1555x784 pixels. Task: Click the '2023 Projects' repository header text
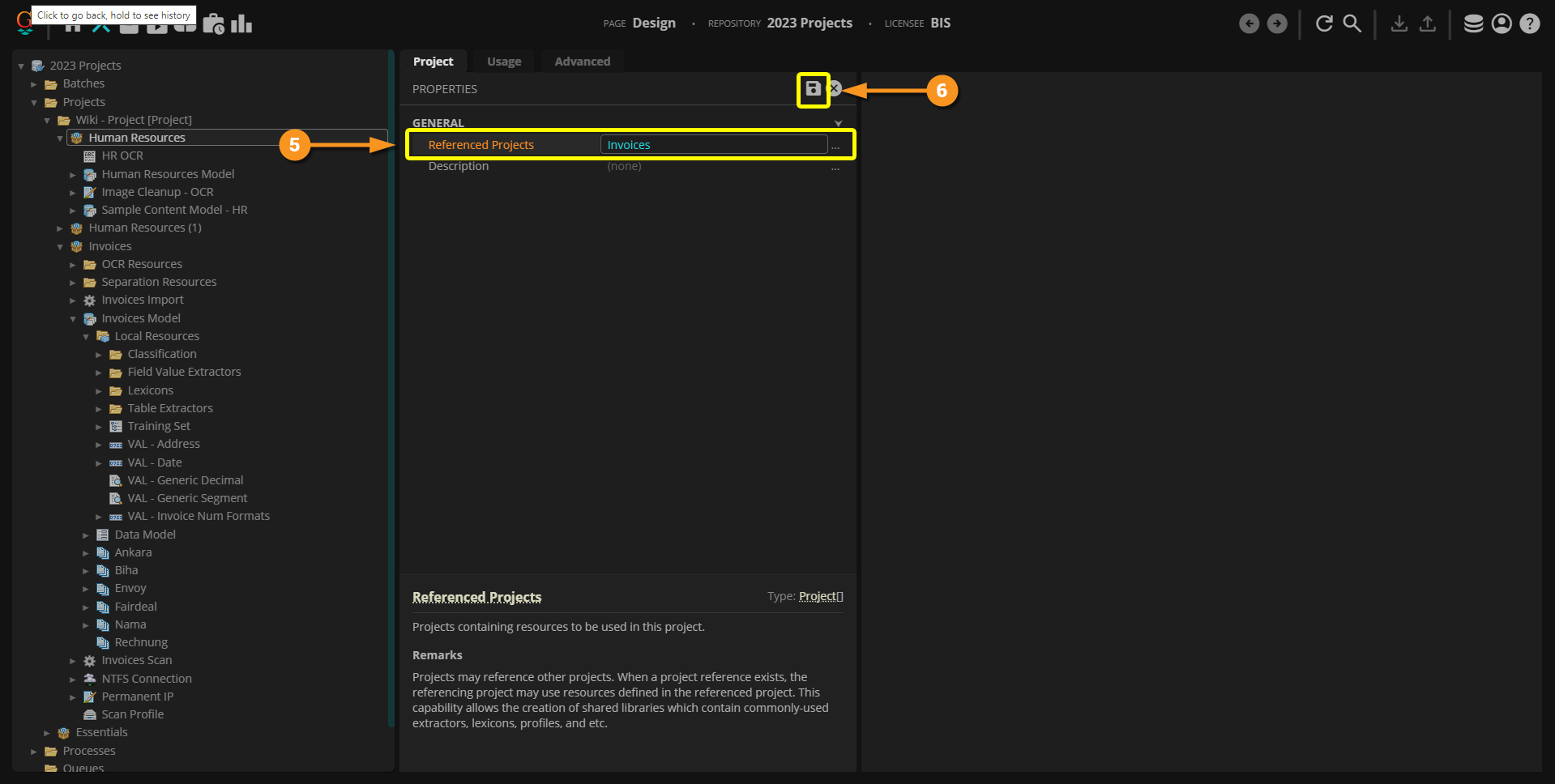click(x=810, y=23)
